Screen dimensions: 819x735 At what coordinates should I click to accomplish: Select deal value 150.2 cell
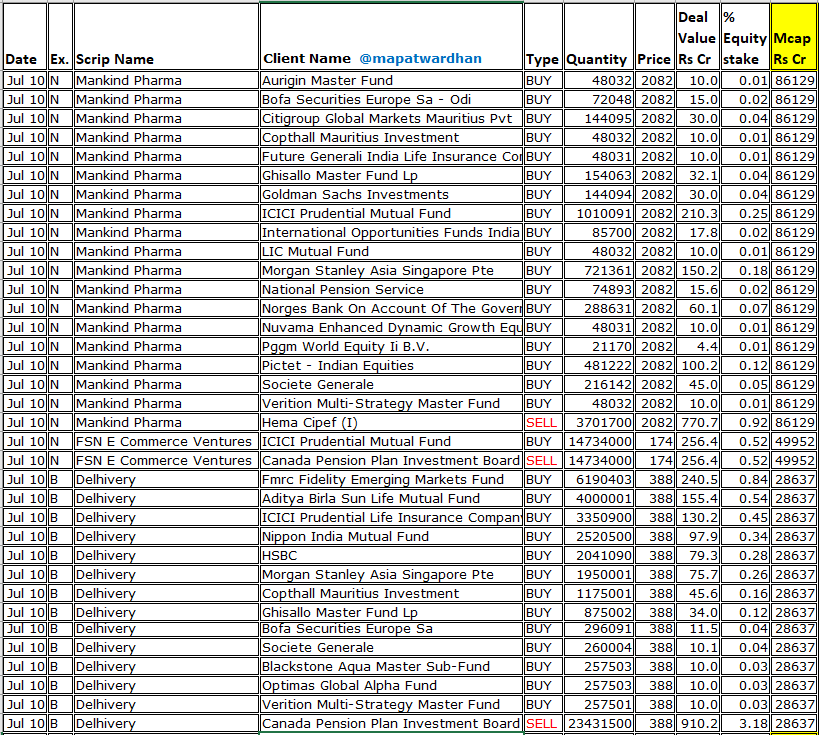tap(697, 270)
